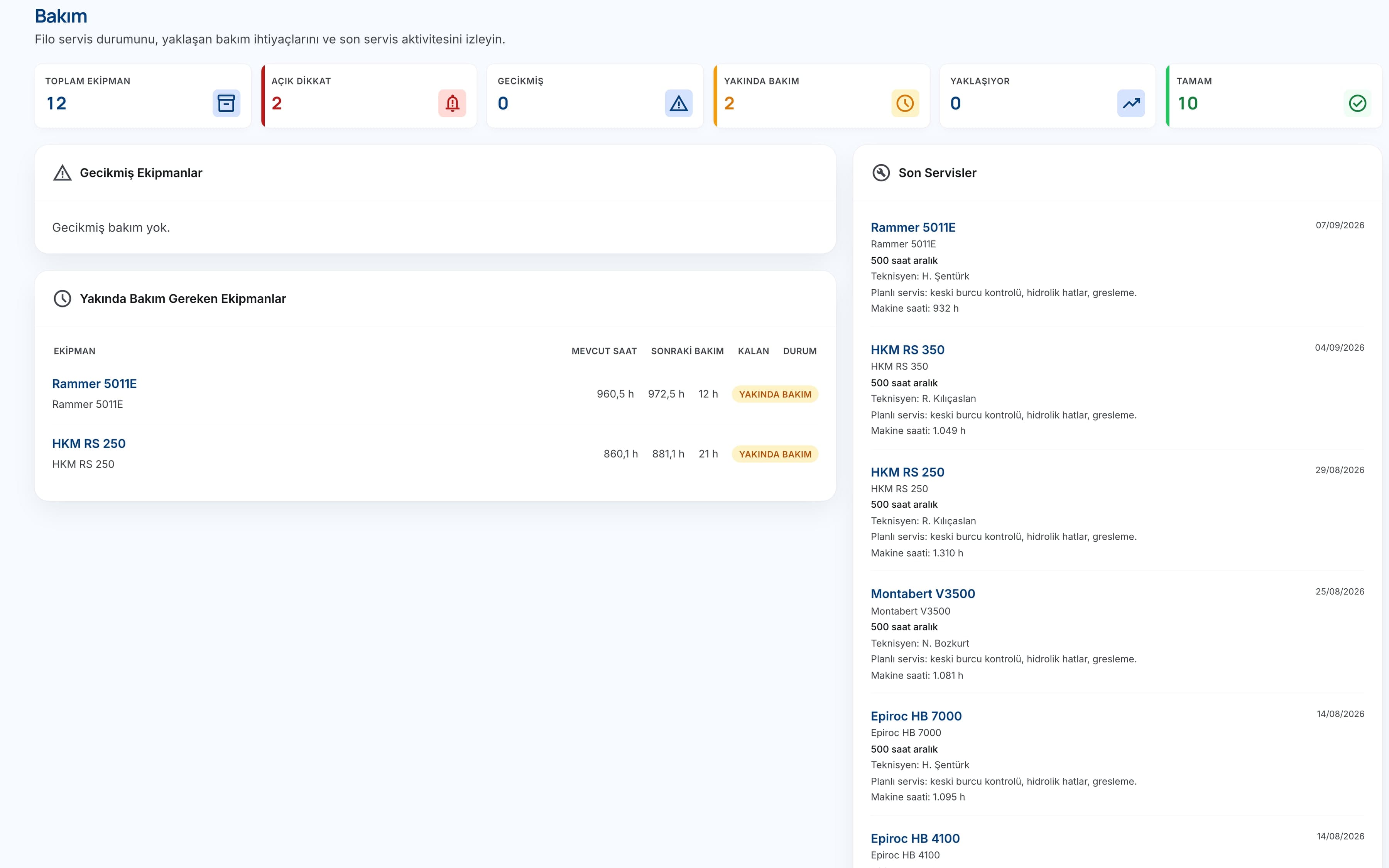Viewport: 1389px width, 868px height.
Task: Click the 972,5 h next maintenance cell
Action: pyautogui.click(x=666, y=394)
